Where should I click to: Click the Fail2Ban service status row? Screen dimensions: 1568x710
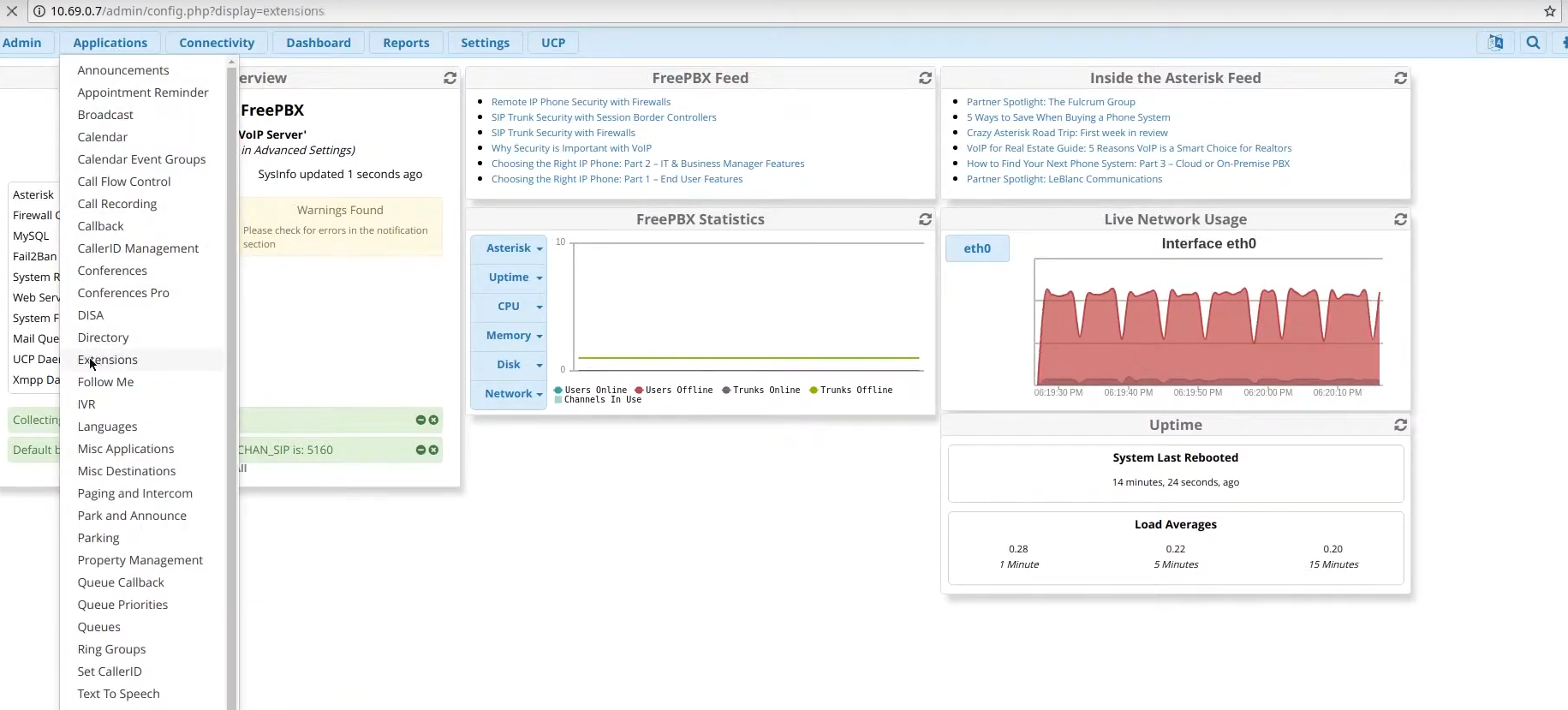tap(34, 256)
